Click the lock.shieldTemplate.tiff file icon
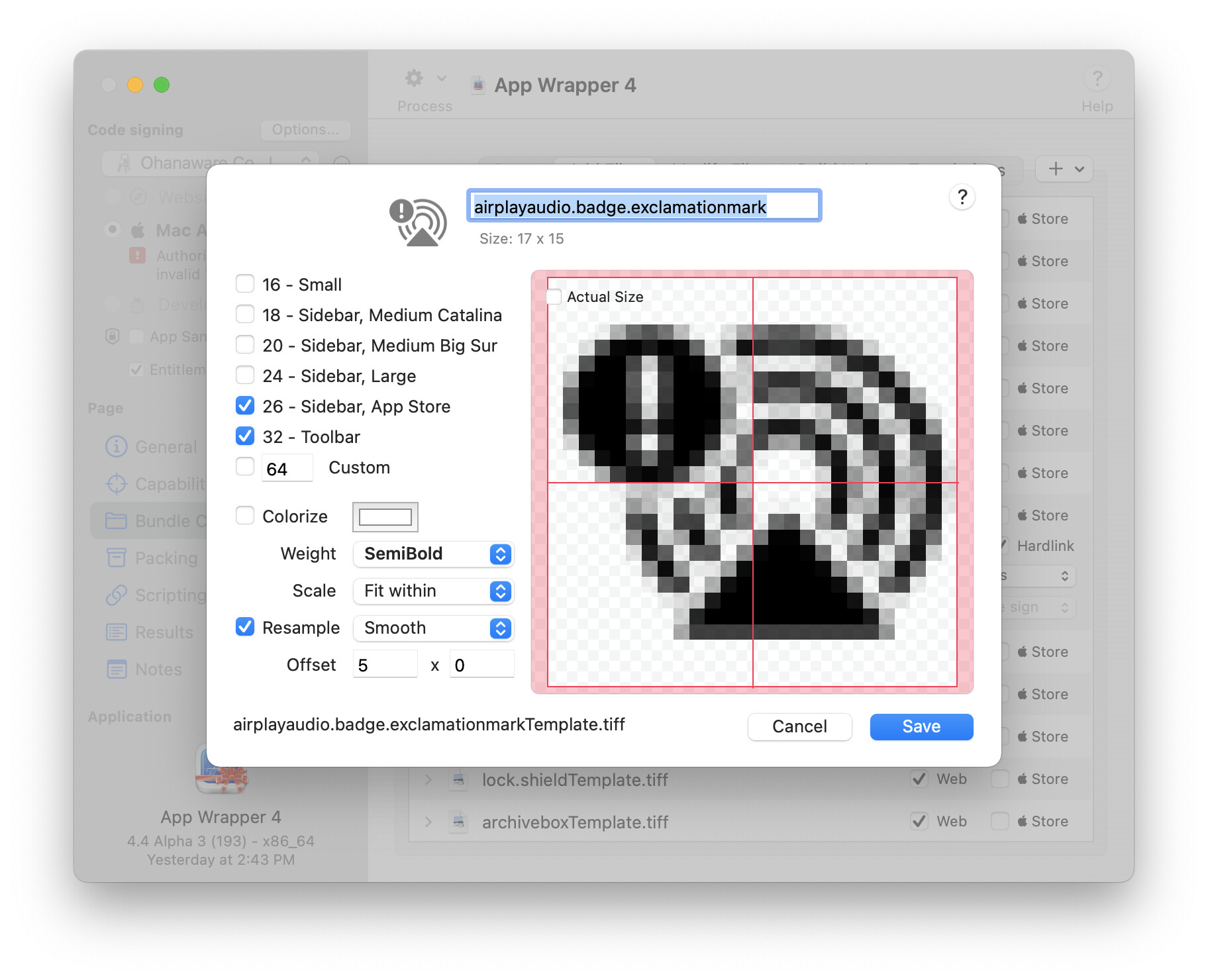This screenshot has height=980, width=1208. point(458,779)
